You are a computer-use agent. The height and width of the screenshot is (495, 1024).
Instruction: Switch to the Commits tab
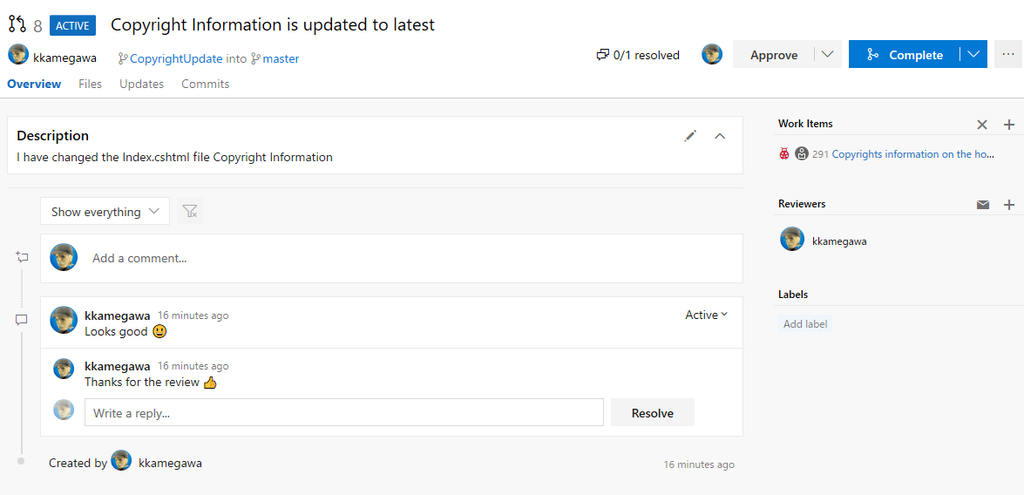[206, 84]
